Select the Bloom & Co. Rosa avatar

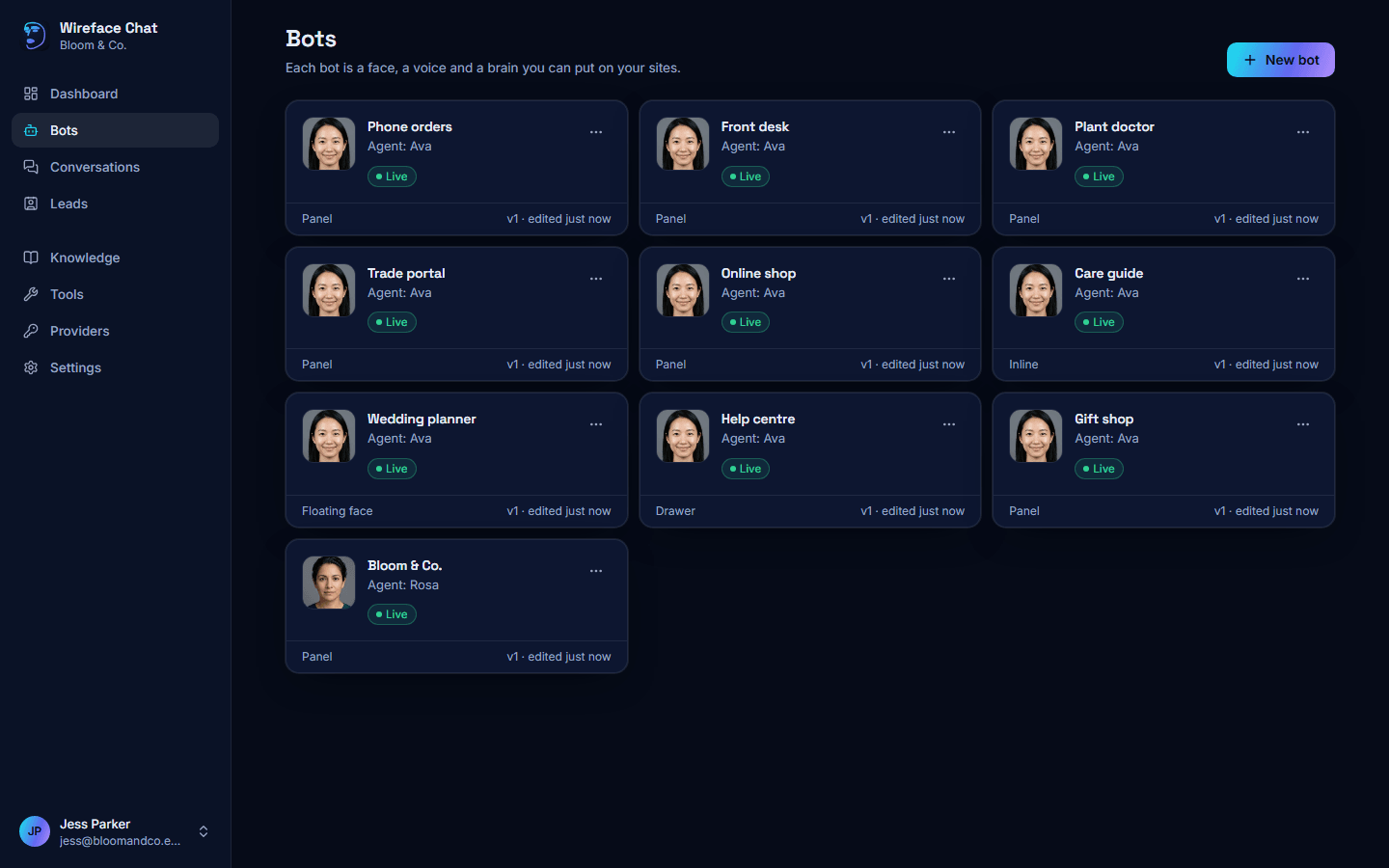(329, 583)
